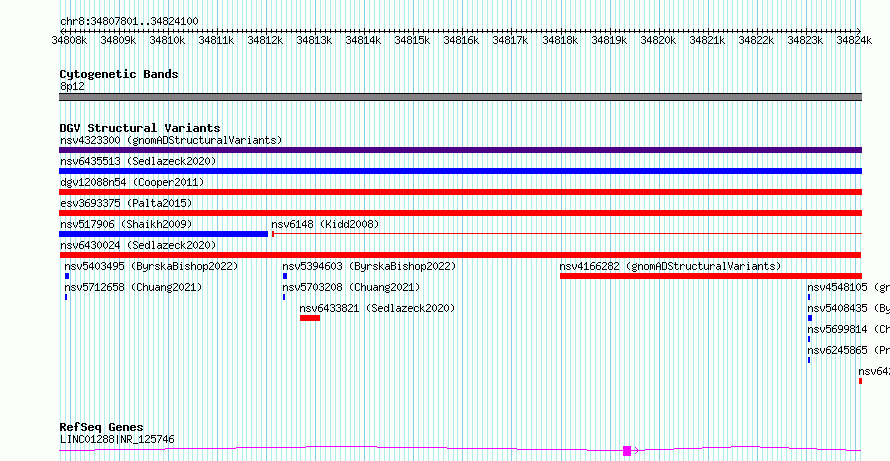
Task: Select the nsv6433821 (Sedlazeck2020) red bar
Action: (x=310, y=318)
